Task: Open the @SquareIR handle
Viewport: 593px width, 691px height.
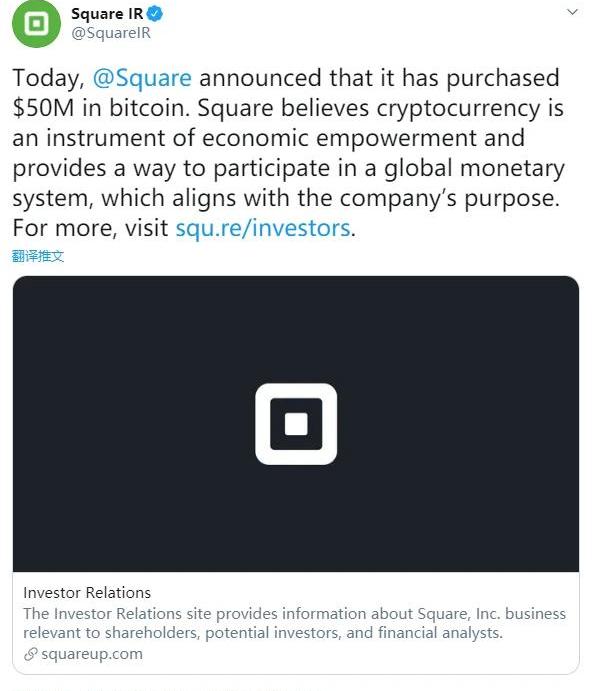Action: 111,33
